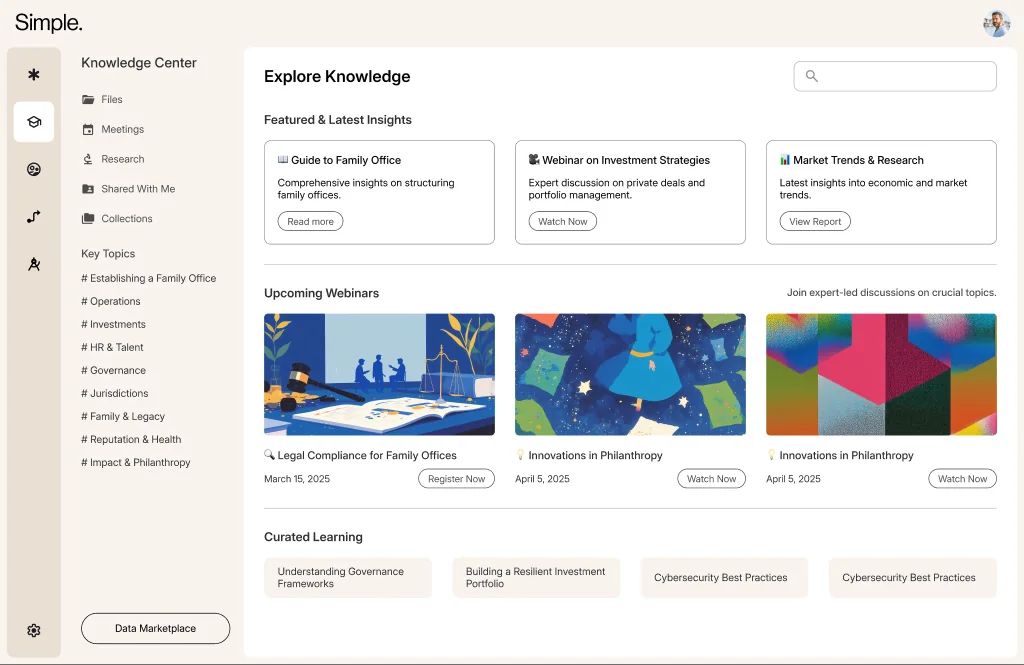Click the Knowledge Center heading
This screenshot has height=665, width=1024.
(138, 63)
